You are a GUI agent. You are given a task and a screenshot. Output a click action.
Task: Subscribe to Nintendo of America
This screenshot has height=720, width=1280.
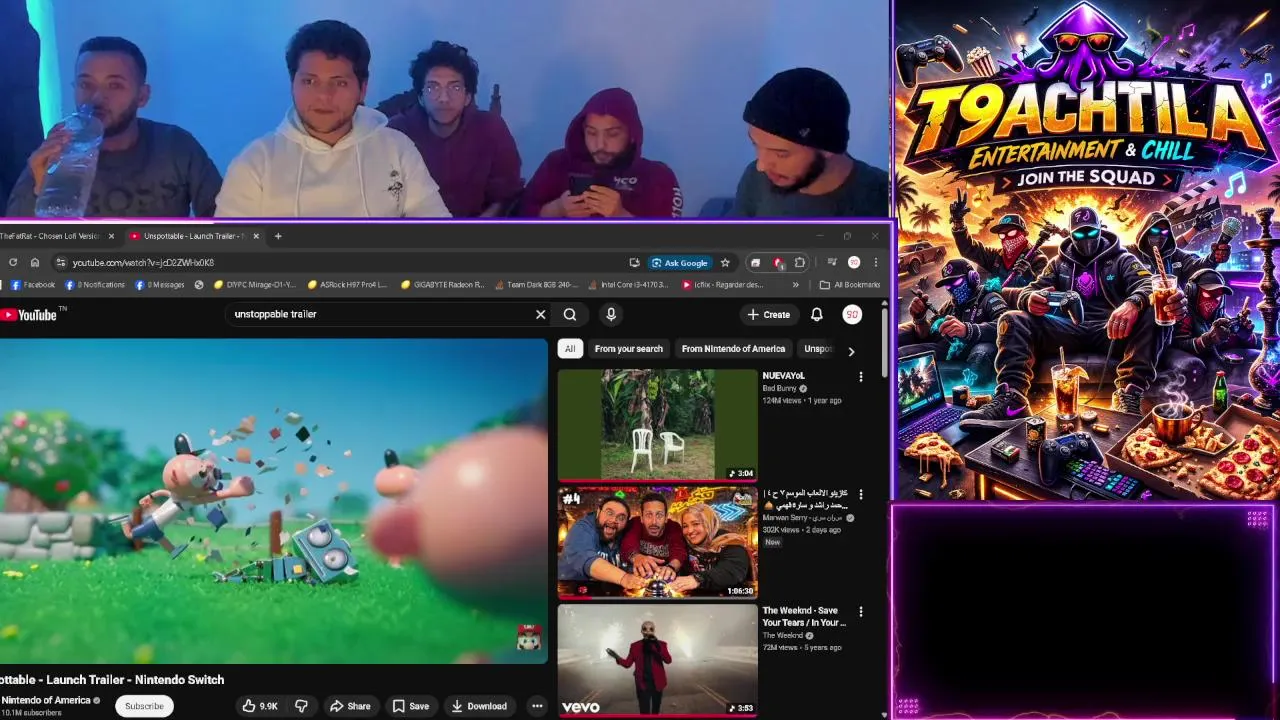144,706
